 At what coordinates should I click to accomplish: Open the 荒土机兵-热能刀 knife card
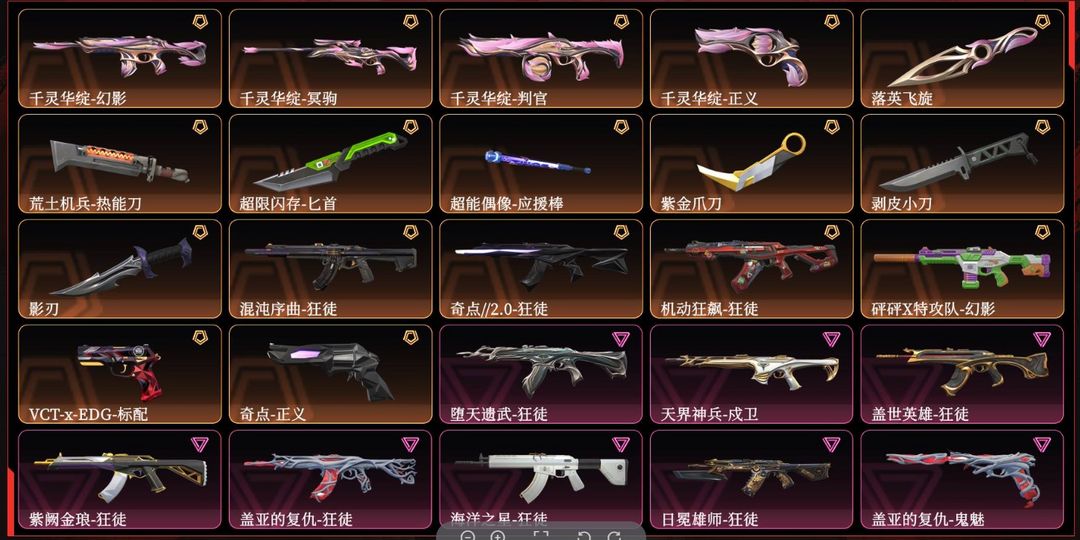pyautogui.click(x=120, y=164)
